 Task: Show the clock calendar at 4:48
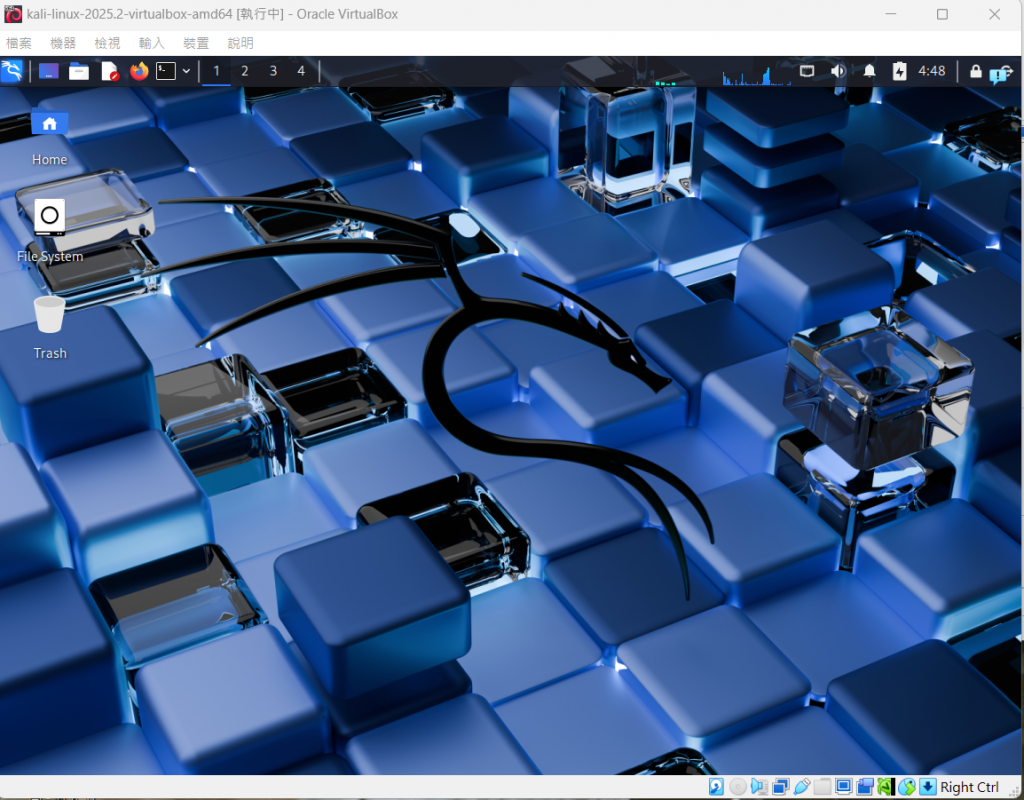pos(931,71)
